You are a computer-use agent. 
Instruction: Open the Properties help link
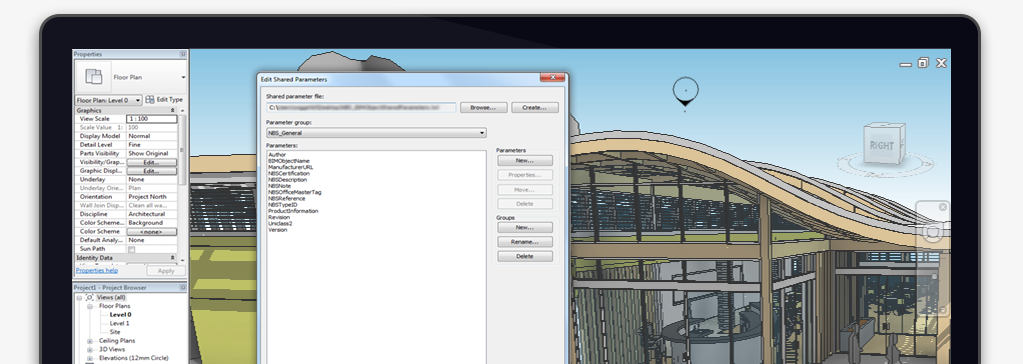point(97,270)
